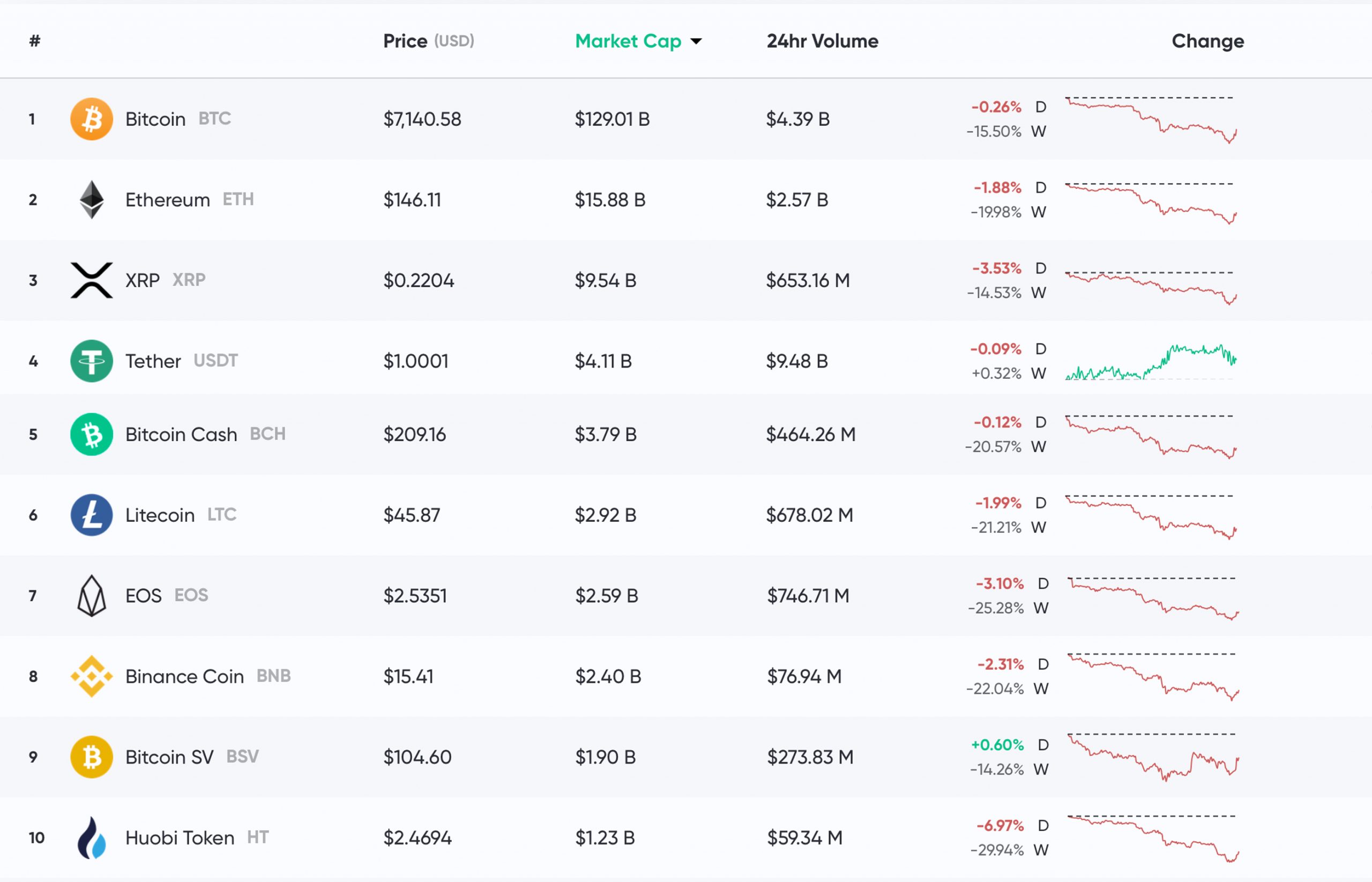
Task: Click the EOS outline logo icon
Action: (x=91, y=596)
